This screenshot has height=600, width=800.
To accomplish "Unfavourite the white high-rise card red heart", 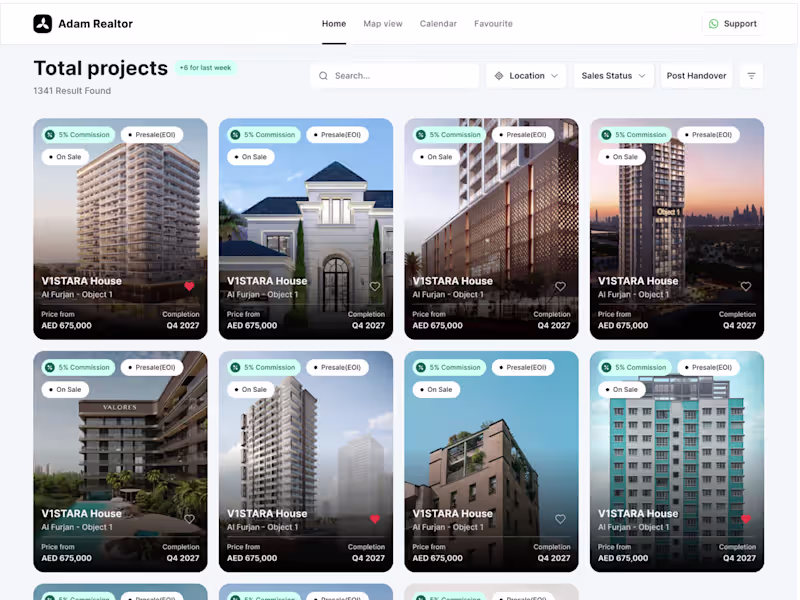I will pos(189,286).
